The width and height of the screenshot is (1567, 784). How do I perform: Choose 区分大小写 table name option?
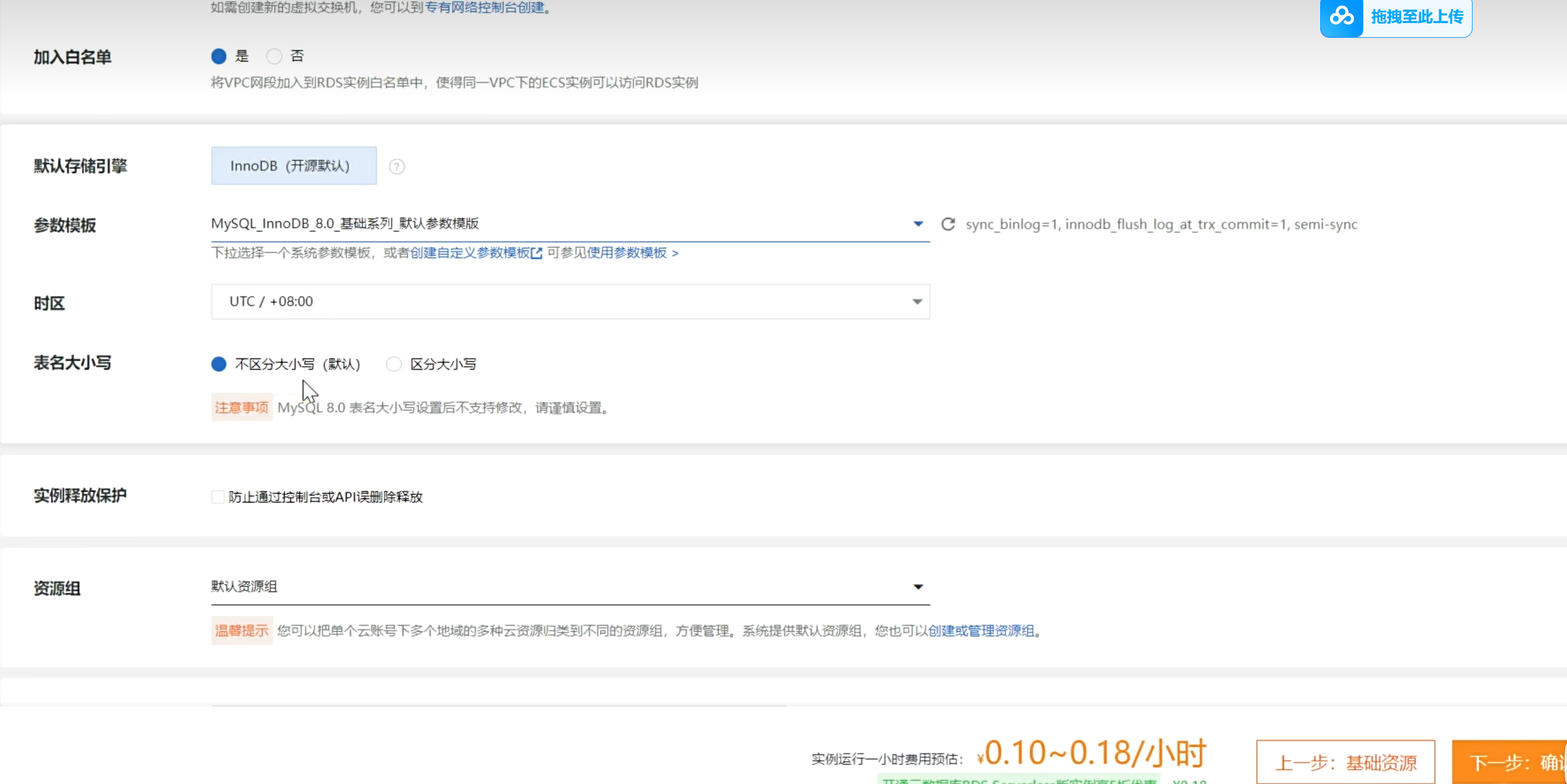pyautogui.click(x=394, y=364)
